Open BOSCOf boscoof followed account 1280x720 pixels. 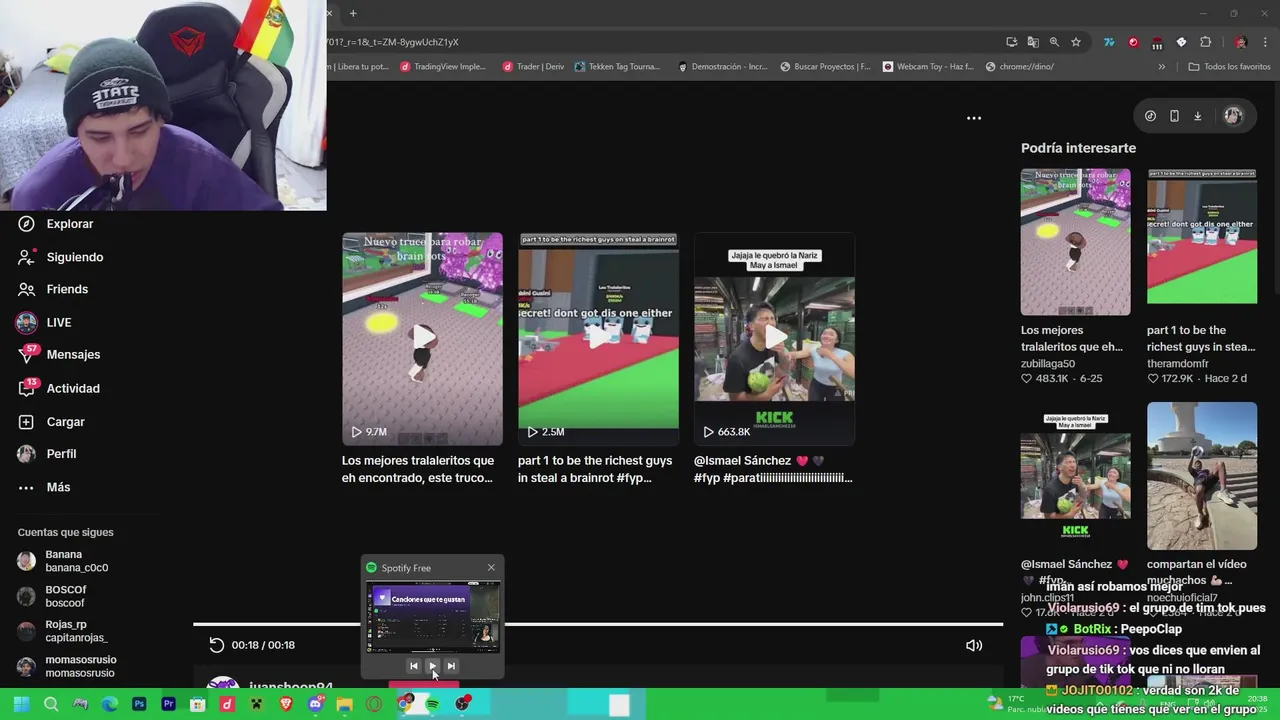pyautogui.click(x=52, y=597)
